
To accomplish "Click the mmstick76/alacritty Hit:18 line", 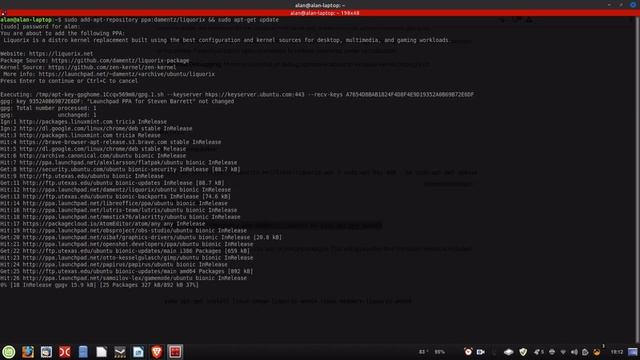I will 120,217.
